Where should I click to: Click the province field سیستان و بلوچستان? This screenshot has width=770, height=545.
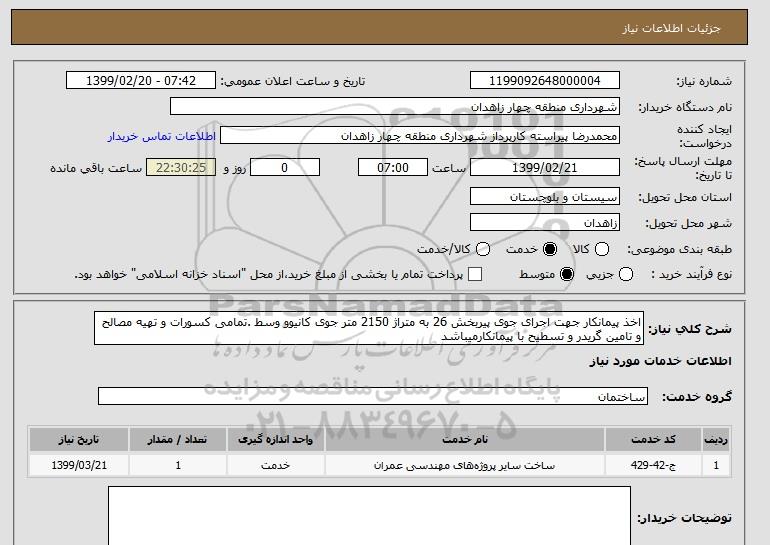coord(545,196)
